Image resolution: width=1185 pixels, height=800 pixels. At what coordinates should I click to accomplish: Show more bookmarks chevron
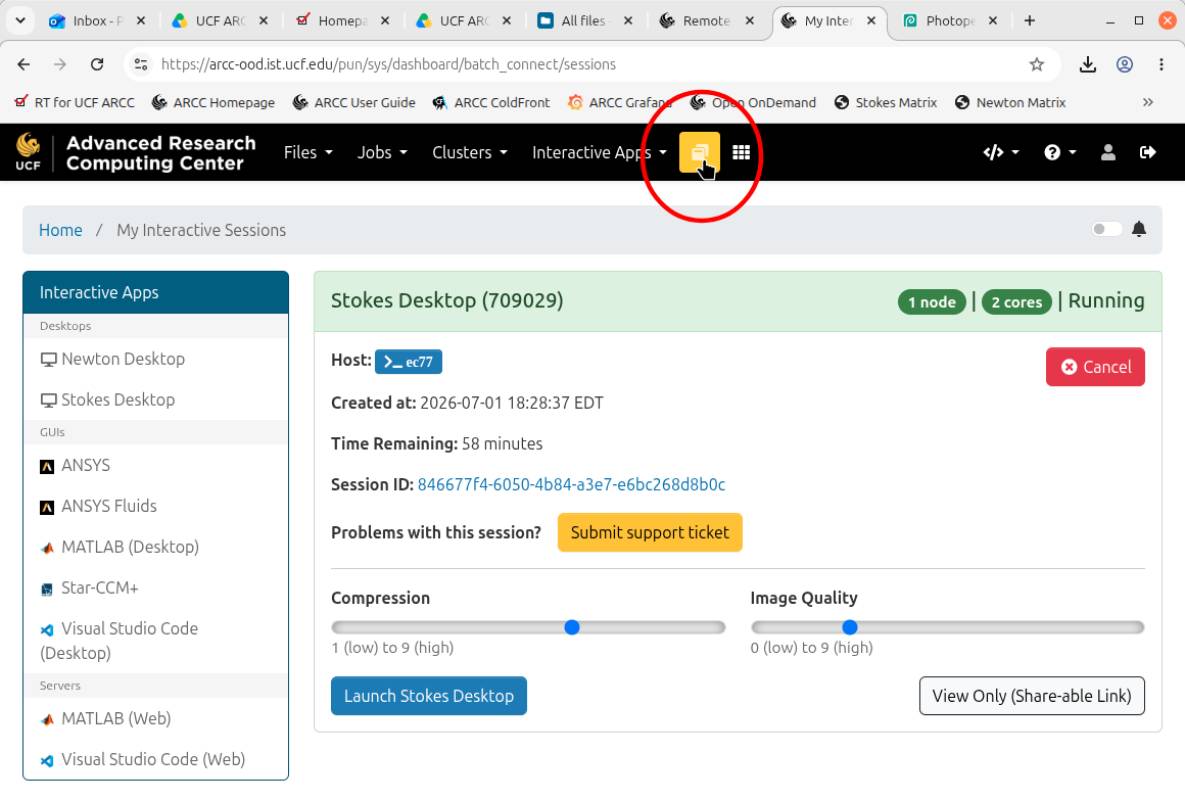coord(1147,102)
